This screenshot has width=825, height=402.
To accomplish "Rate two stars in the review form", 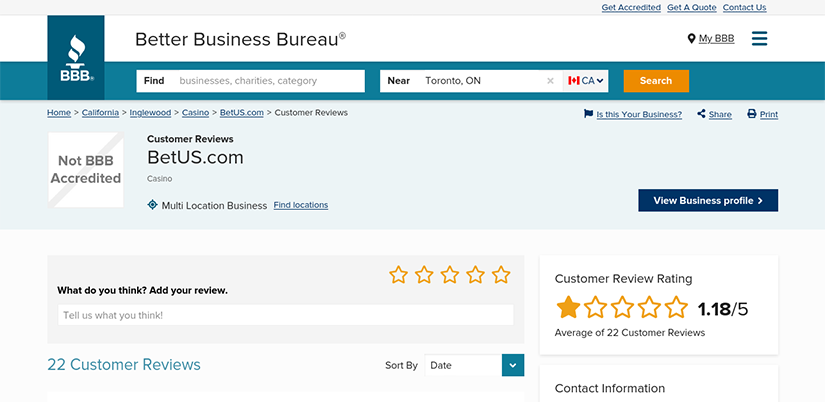I will pyautogui.click(x=424, y=275).
